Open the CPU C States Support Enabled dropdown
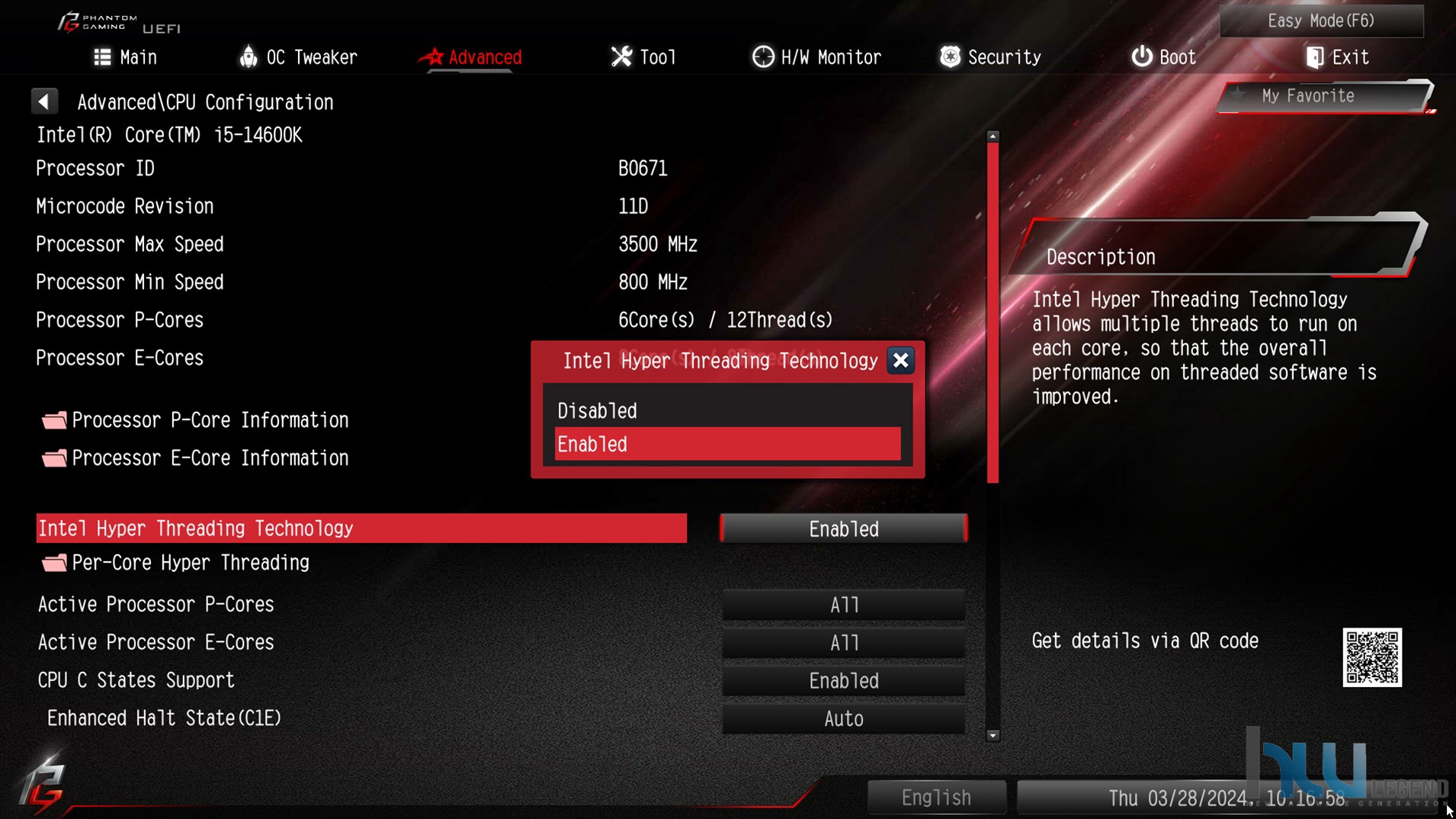 tap(844, 681)
